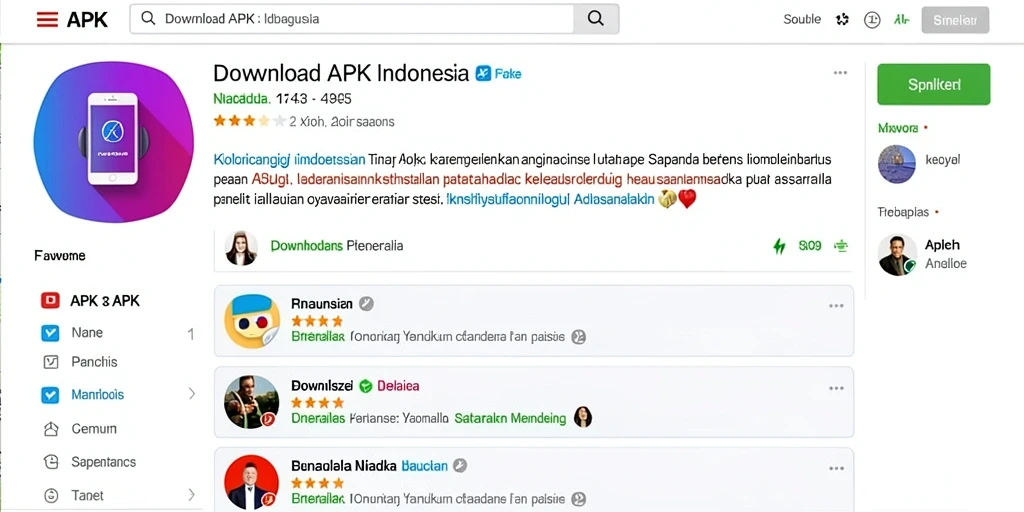The width and height of the screenshot is (1024, 512).
Task: Click the gray Smeliar button in header
Action: [x=955, y=20]
